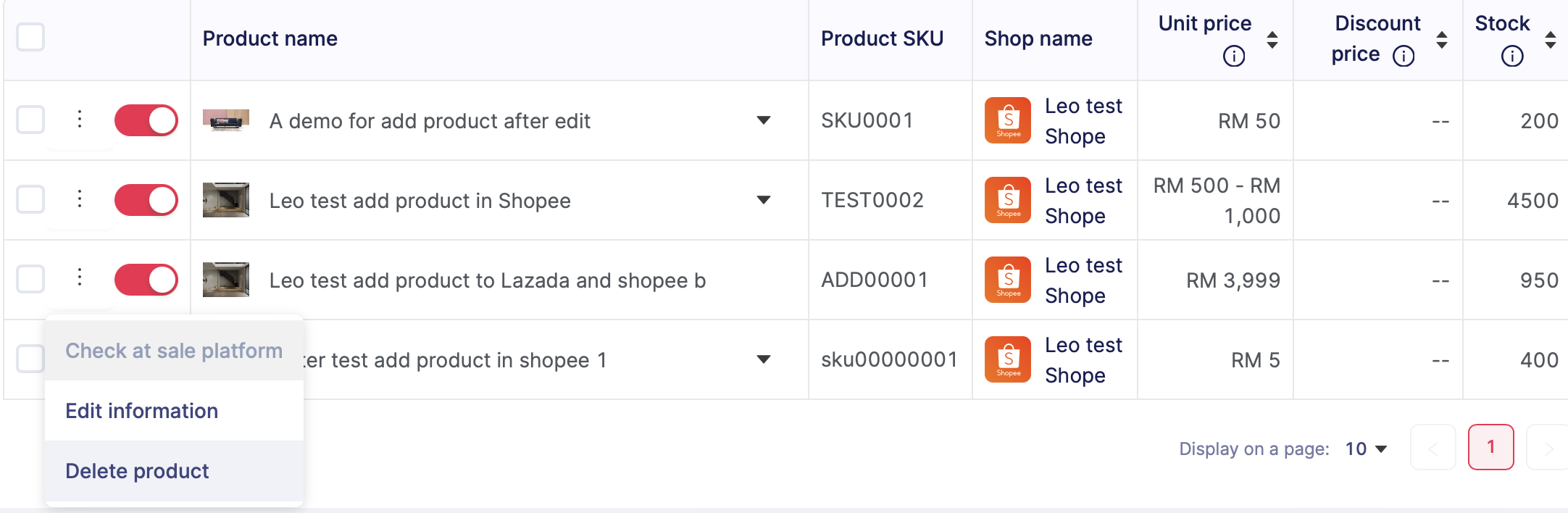The image size is (1568, 513).
Task: Select Delete product in context menu
Action: 137,471
